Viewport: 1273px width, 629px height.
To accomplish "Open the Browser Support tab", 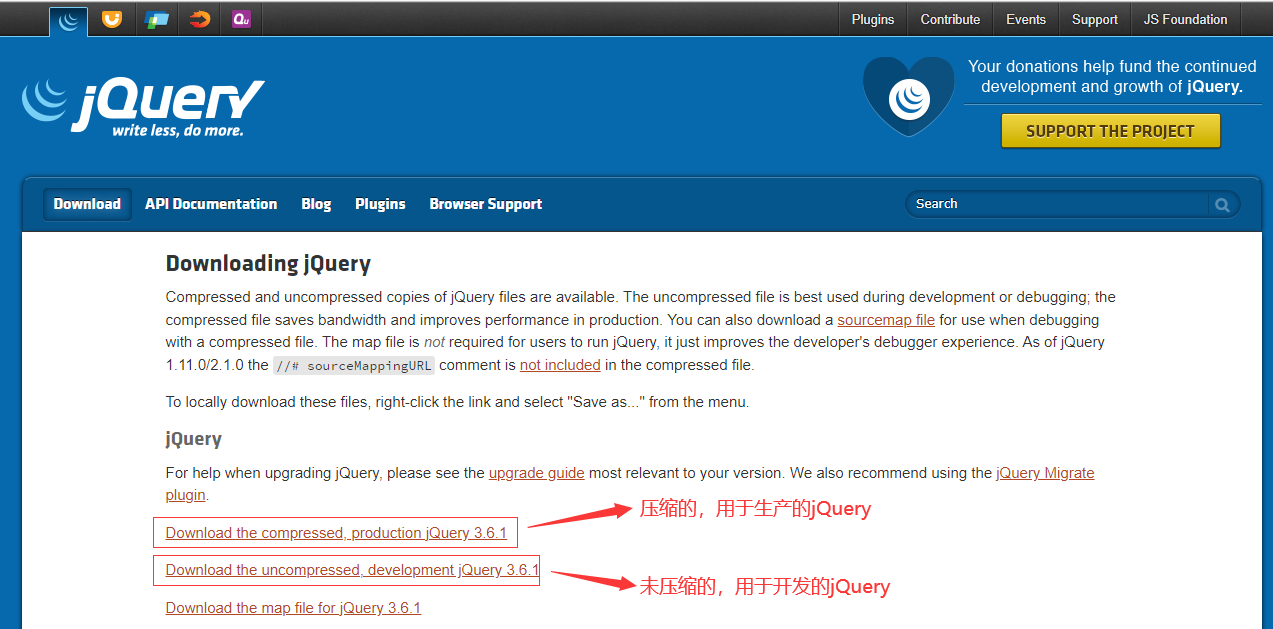I will (x=486, y=204).
